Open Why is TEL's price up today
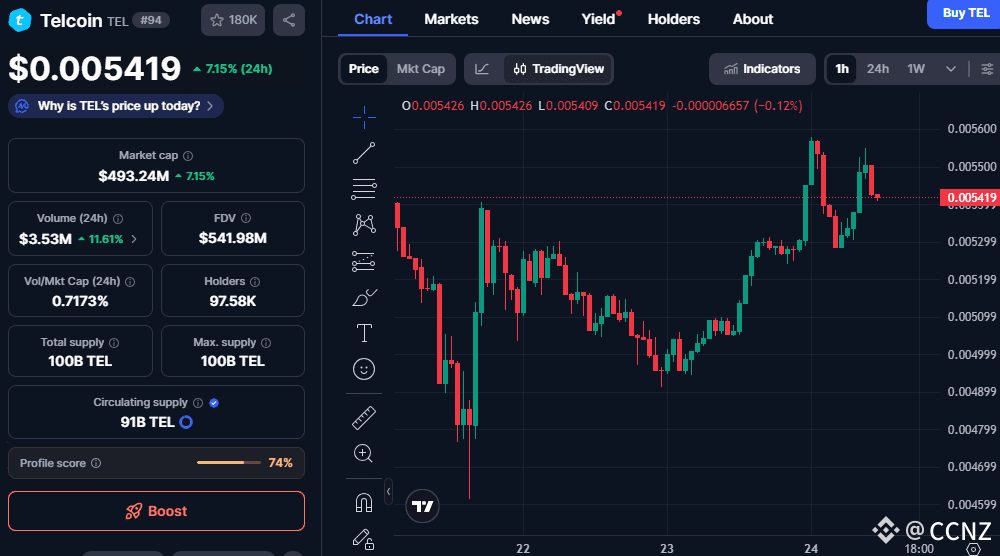 [116, 106]
